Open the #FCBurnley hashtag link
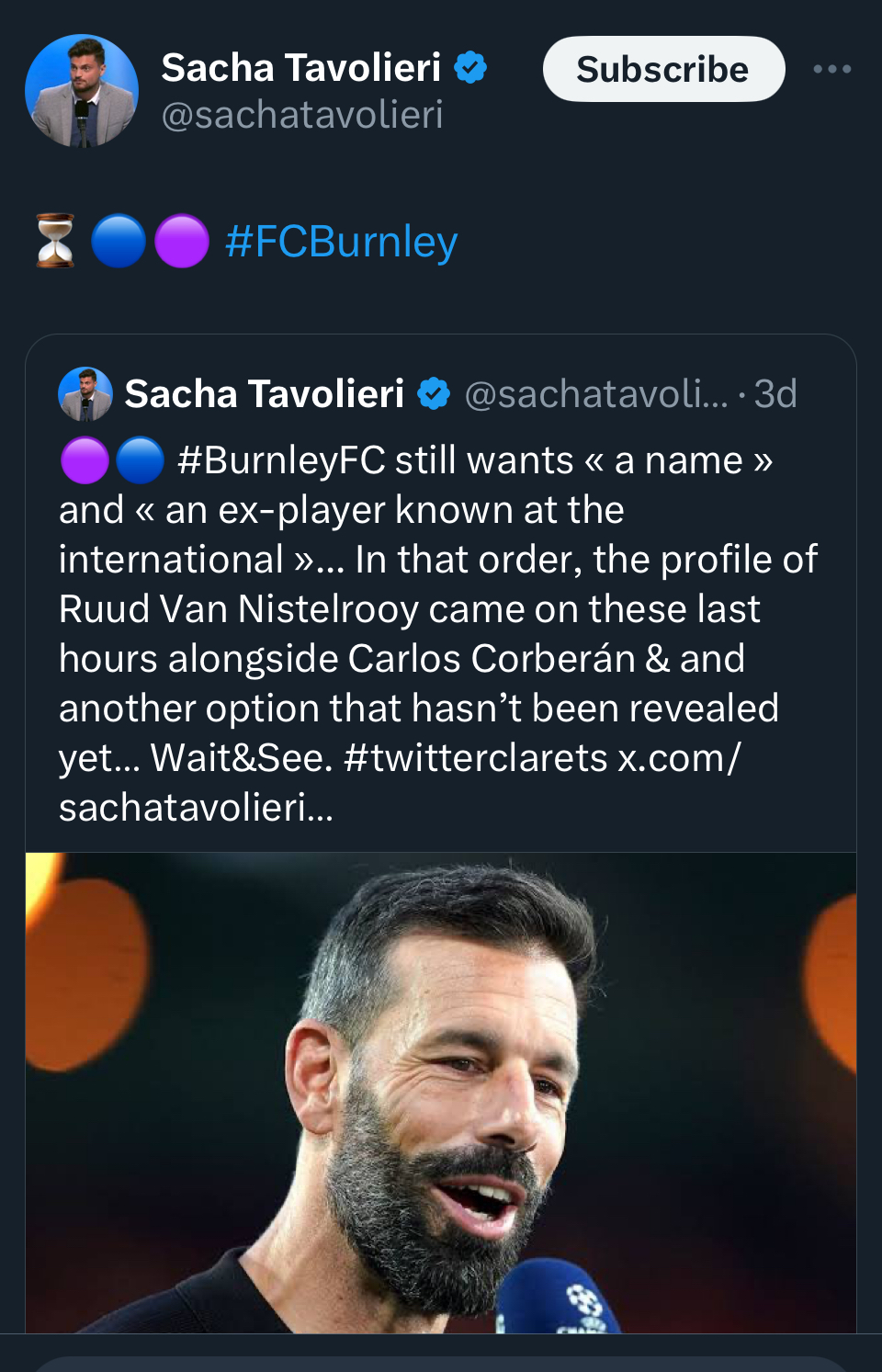 (x=341, y=242)
